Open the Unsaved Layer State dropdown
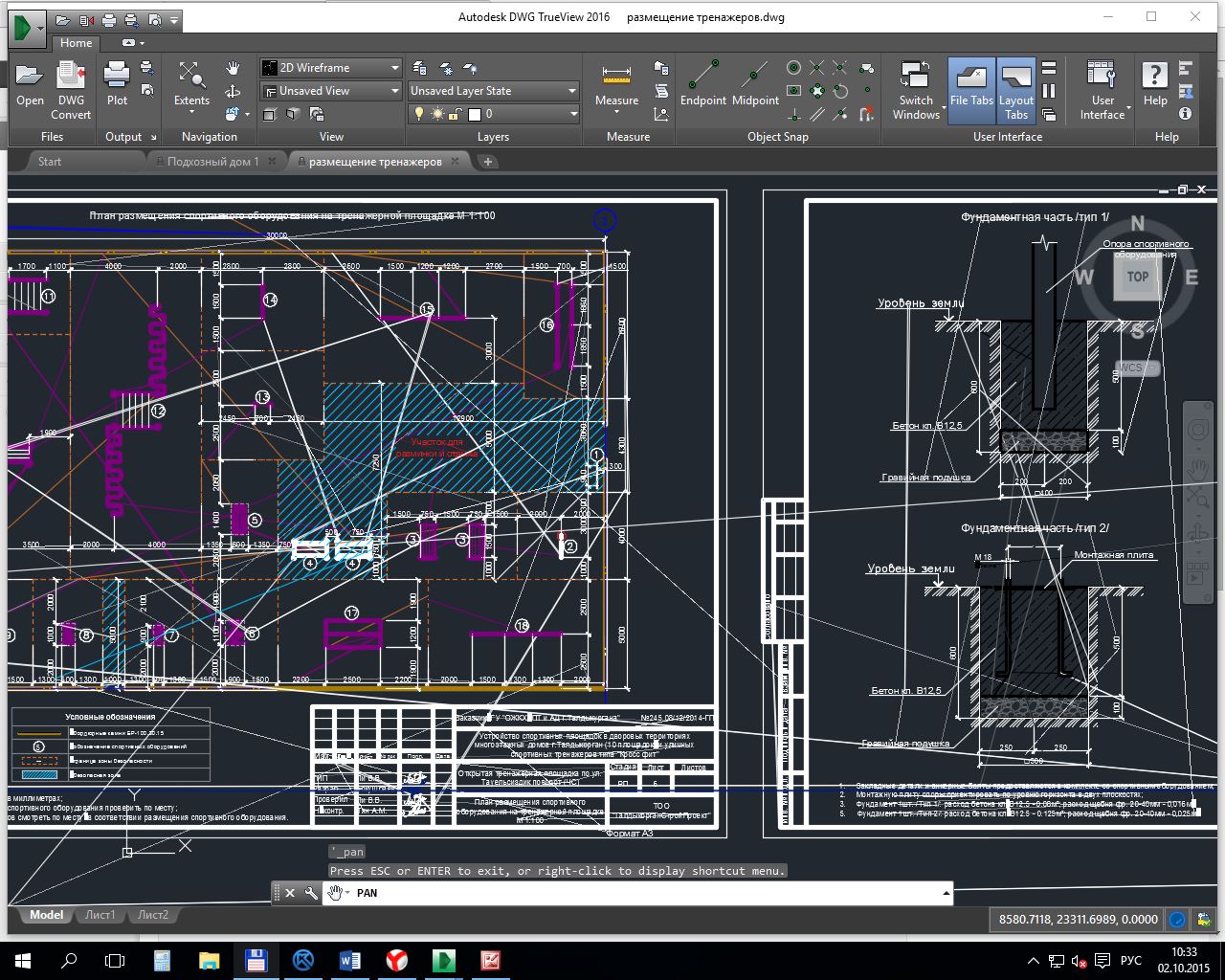The image size is (1225, 980). [x=494, y=91]
